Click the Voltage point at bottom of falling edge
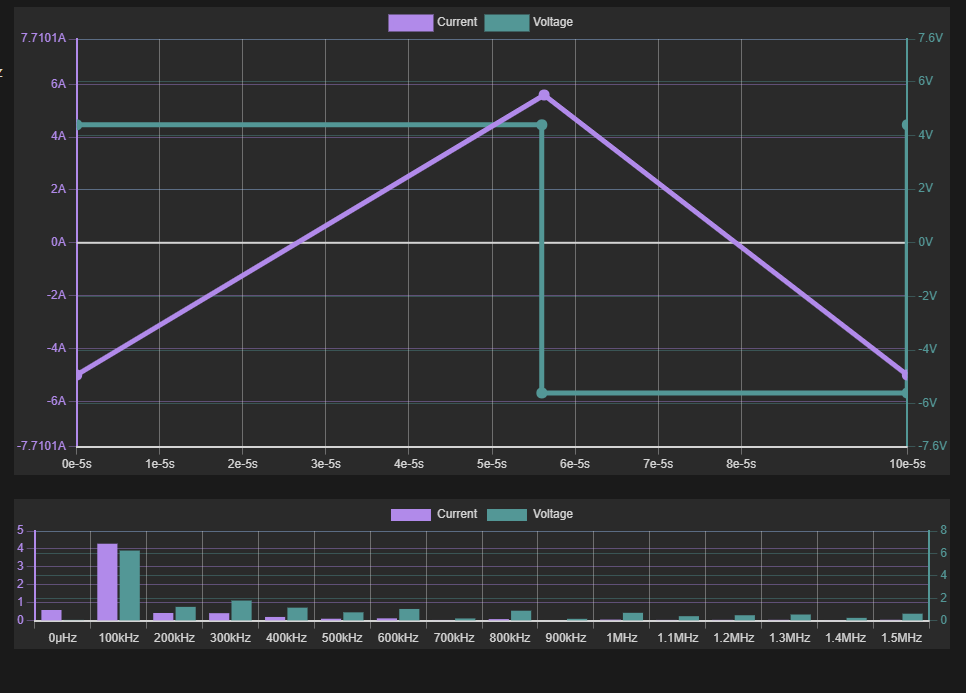The height and width of the screenshot is (693, 966). (542, 393)
